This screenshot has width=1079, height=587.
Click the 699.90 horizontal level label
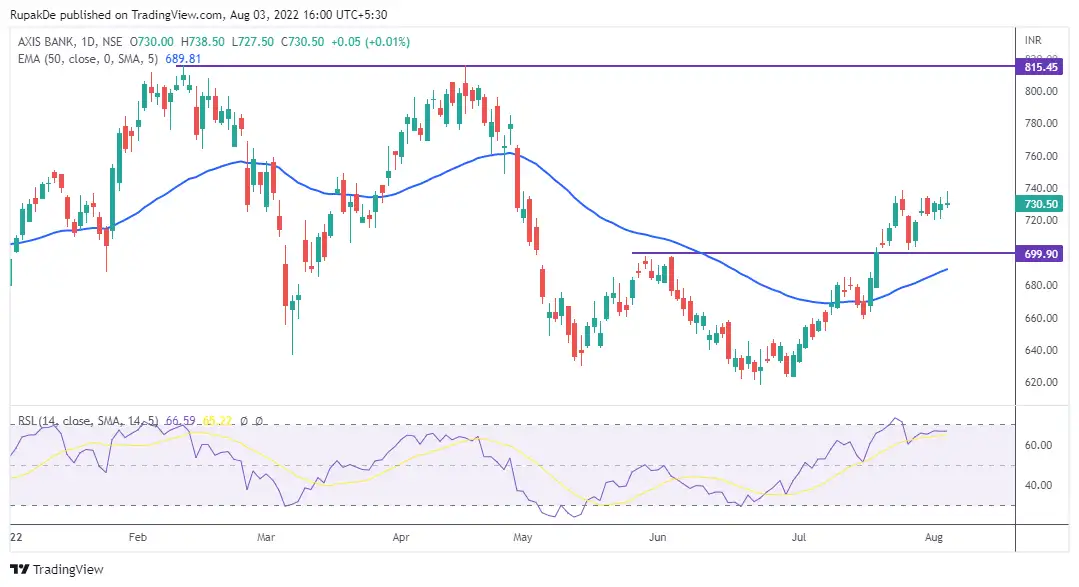pos(1040,255)
